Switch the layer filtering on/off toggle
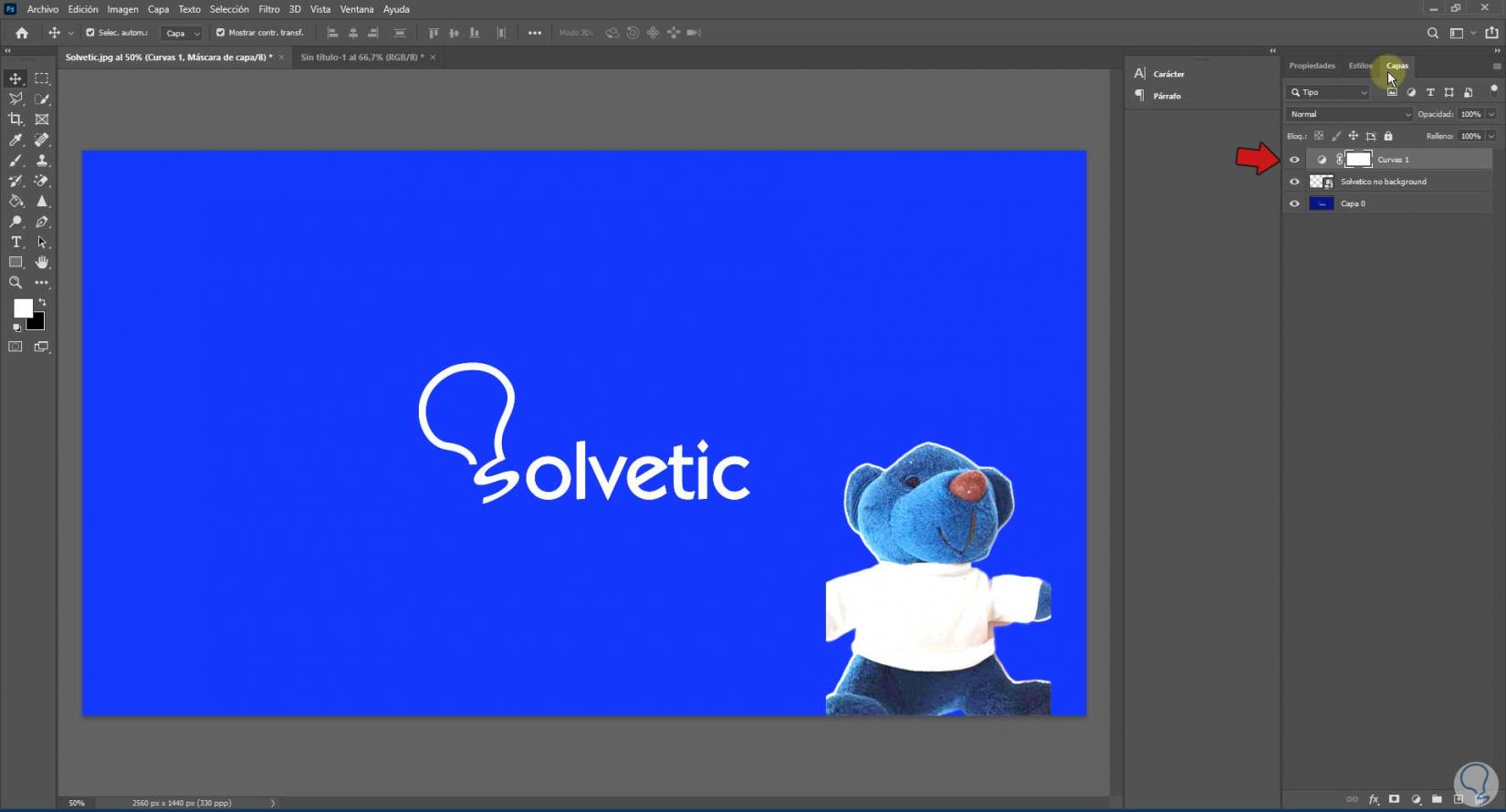1506x812 pixels. coord(1493,89)
